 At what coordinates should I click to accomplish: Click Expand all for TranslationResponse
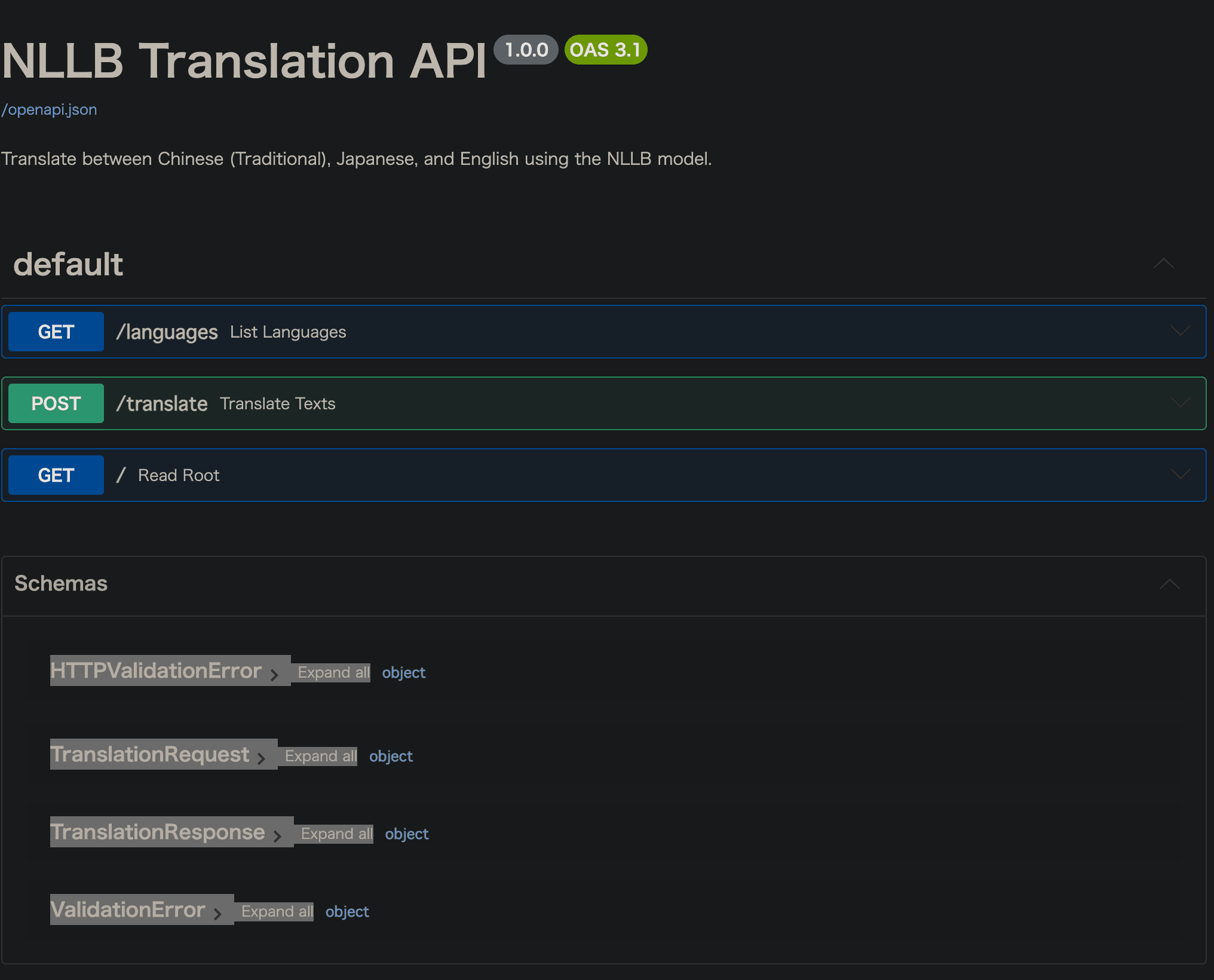pyautogui.click(x=336, y=834)
